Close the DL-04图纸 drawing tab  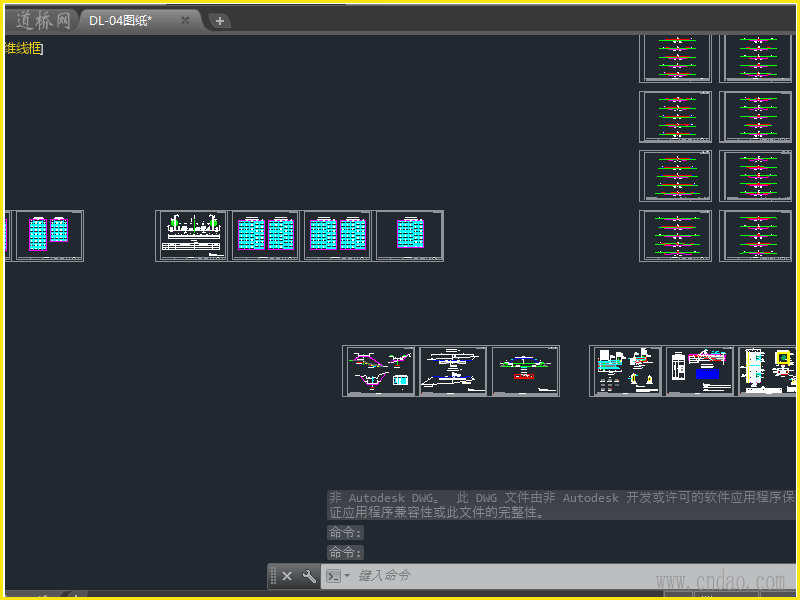(185, 20)
